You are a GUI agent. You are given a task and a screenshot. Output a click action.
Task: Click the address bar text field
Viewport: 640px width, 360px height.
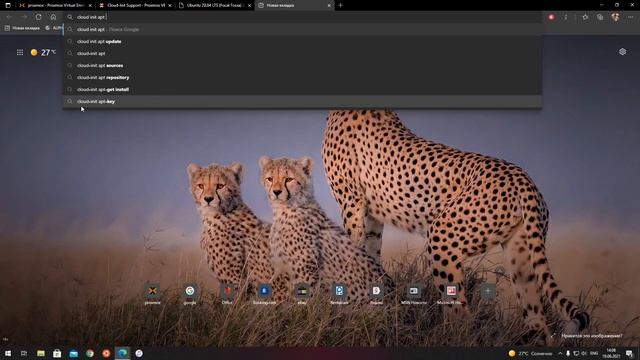click(302, 17)
